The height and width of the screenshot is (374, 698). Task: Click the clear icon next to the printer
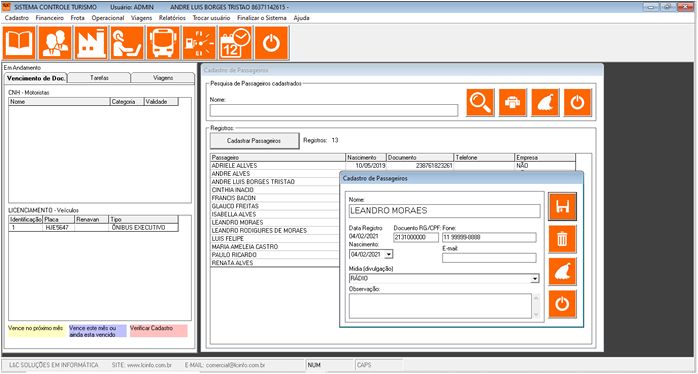pos(545,103)
